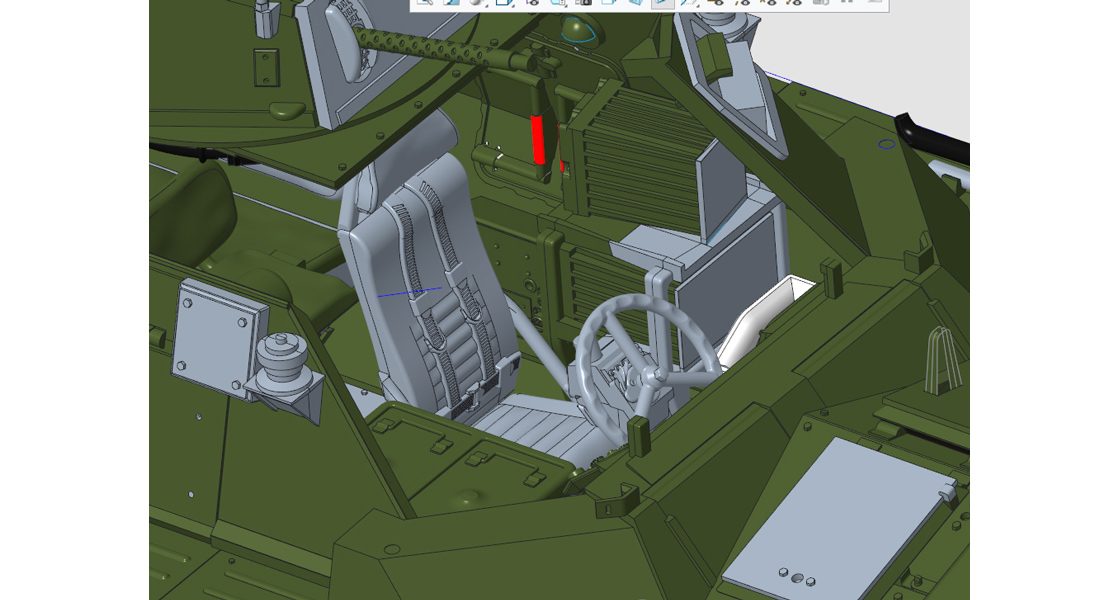Click the pause icon in the view toolbar
1120x600 pixels.
(847, 3)
